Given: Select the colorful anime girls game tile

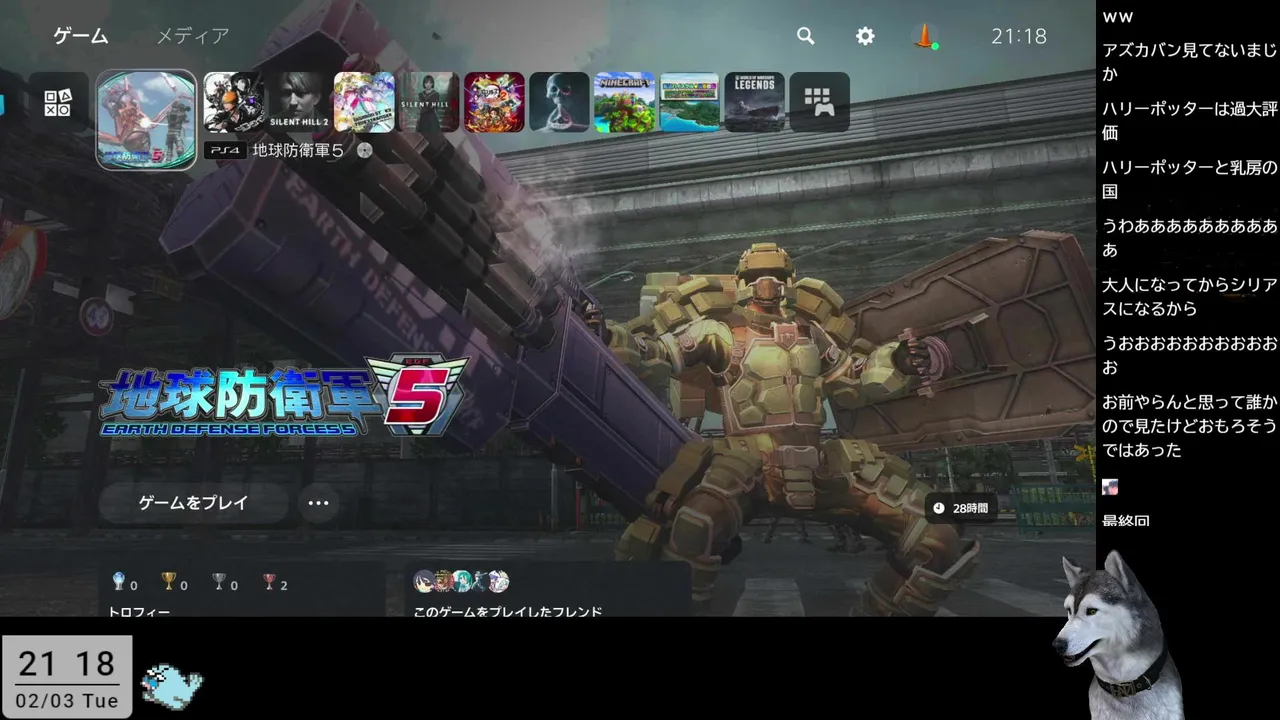Looking at the screenshot, I should (364, 102).
